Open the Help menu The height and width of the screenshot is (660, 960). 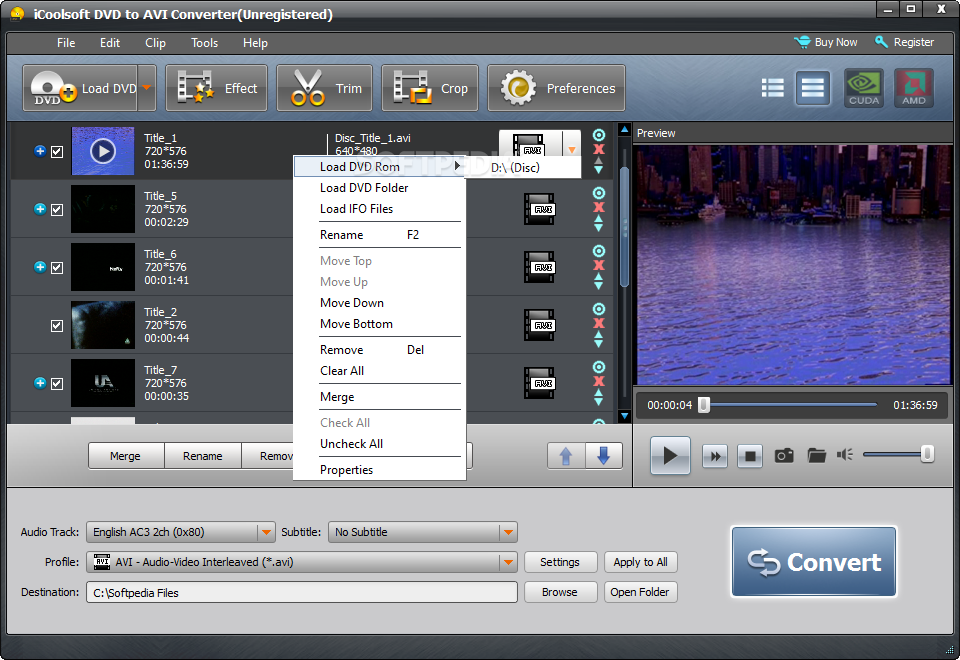coord(255,43)
